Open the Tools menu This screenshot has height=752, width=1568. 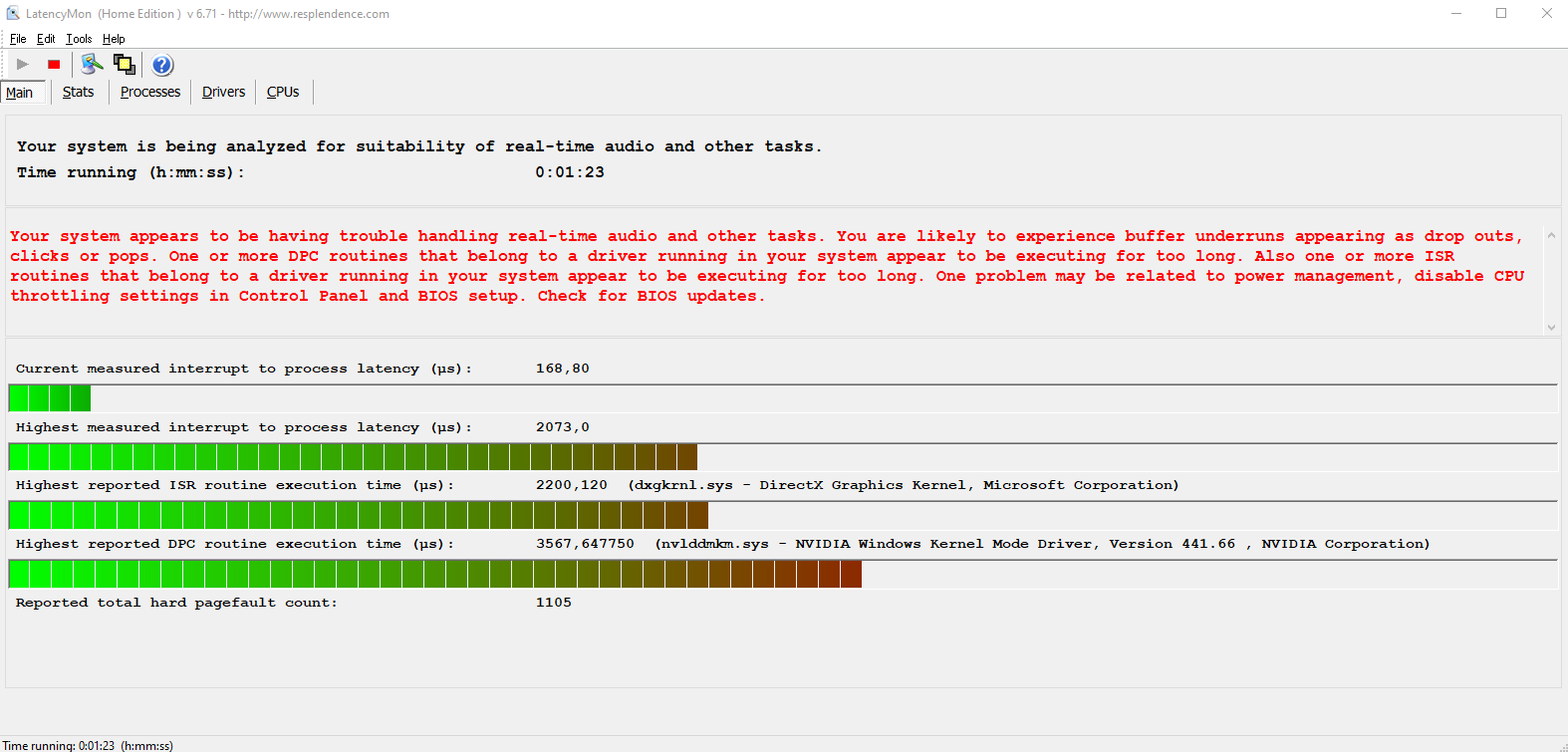(79, 39)
